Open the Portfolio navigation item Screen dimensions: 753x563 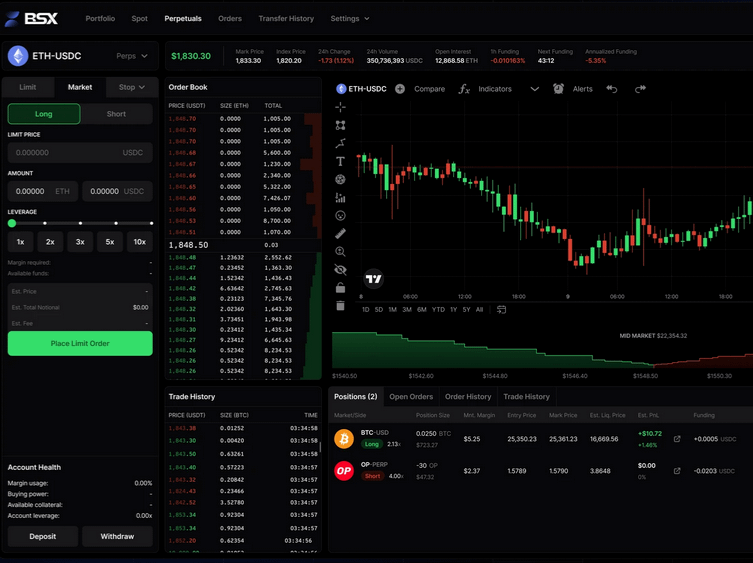point(100,18)
